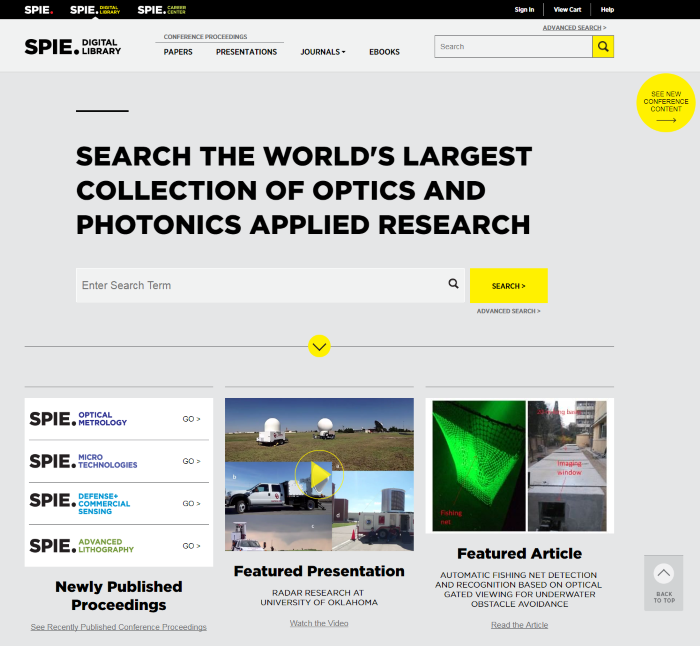Click Advanced Search link below Search button
700x646 pixels.
tap(508, 311)
